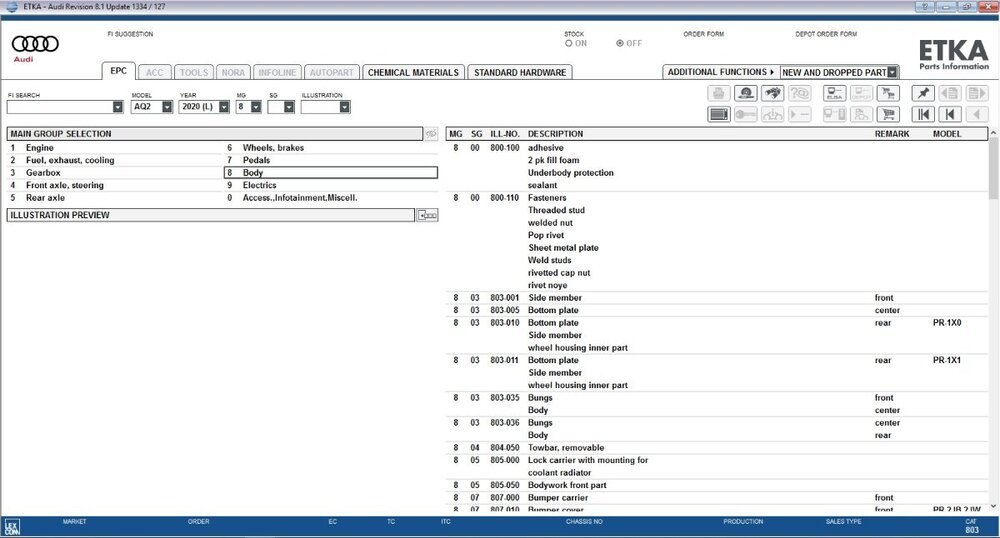Click the parts list scroll-down arrow
This screenshot has width=1000, height=538.
coord(993,506)
